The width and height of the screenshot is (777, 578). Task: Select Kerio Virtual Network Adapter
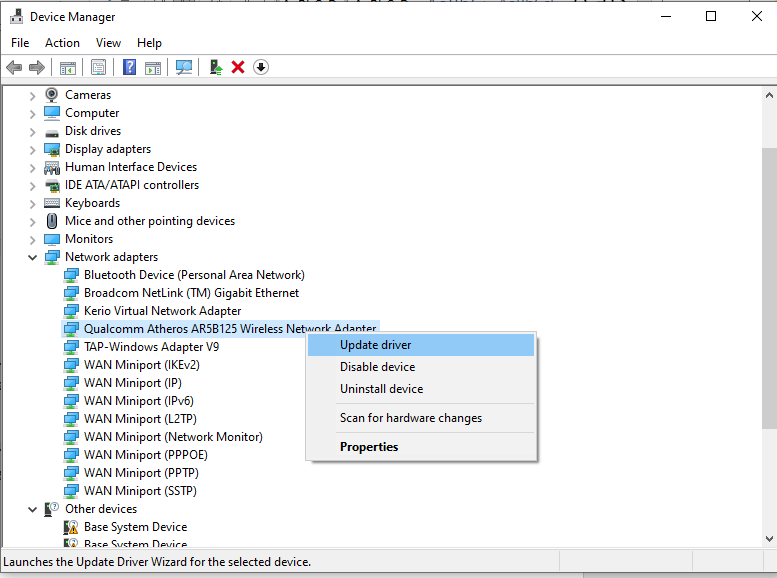tap(163, 311)
